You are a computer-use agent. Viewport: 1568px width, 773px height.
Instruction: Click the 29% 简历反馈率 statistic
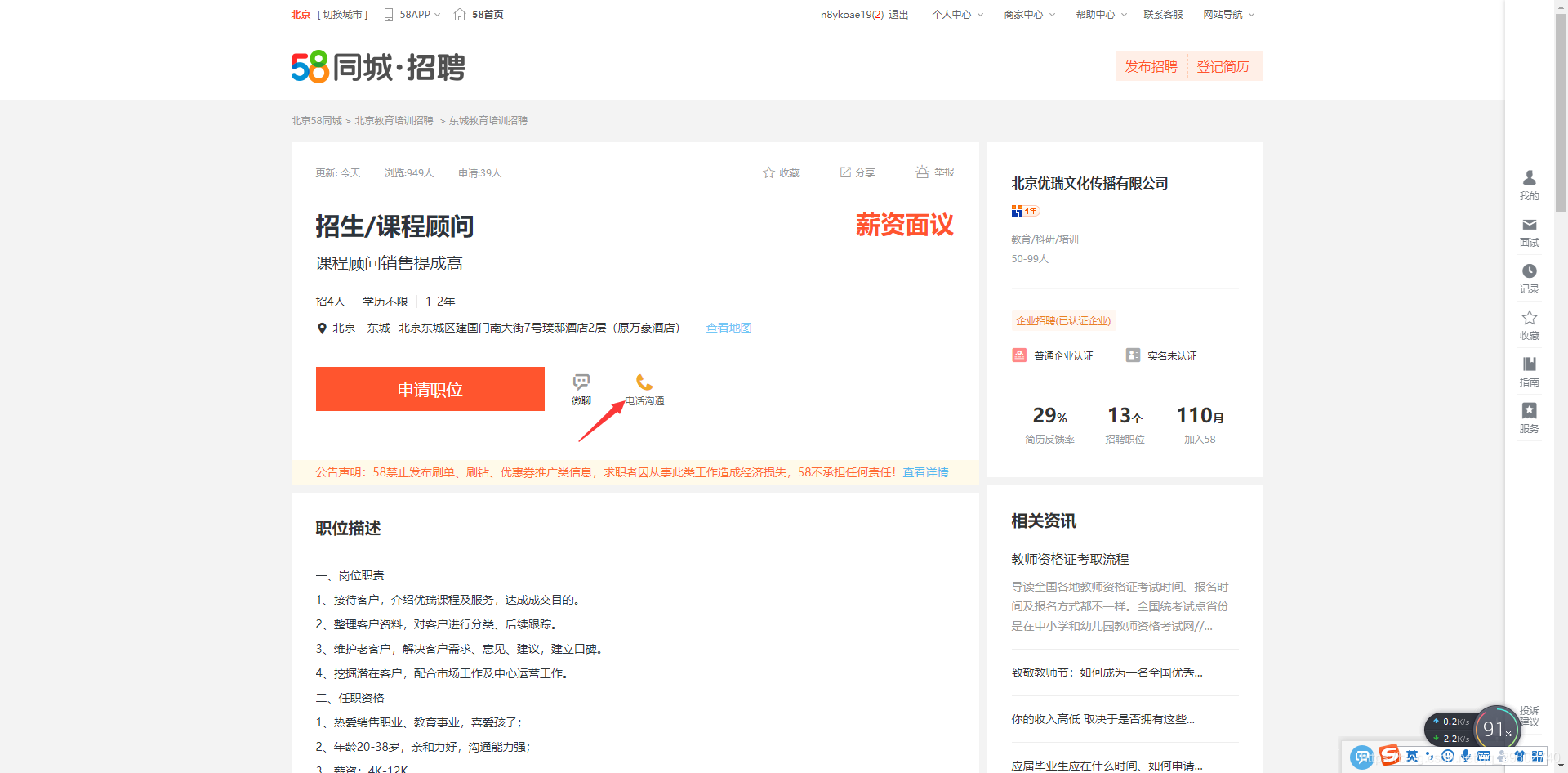(x=1049, y=424)
